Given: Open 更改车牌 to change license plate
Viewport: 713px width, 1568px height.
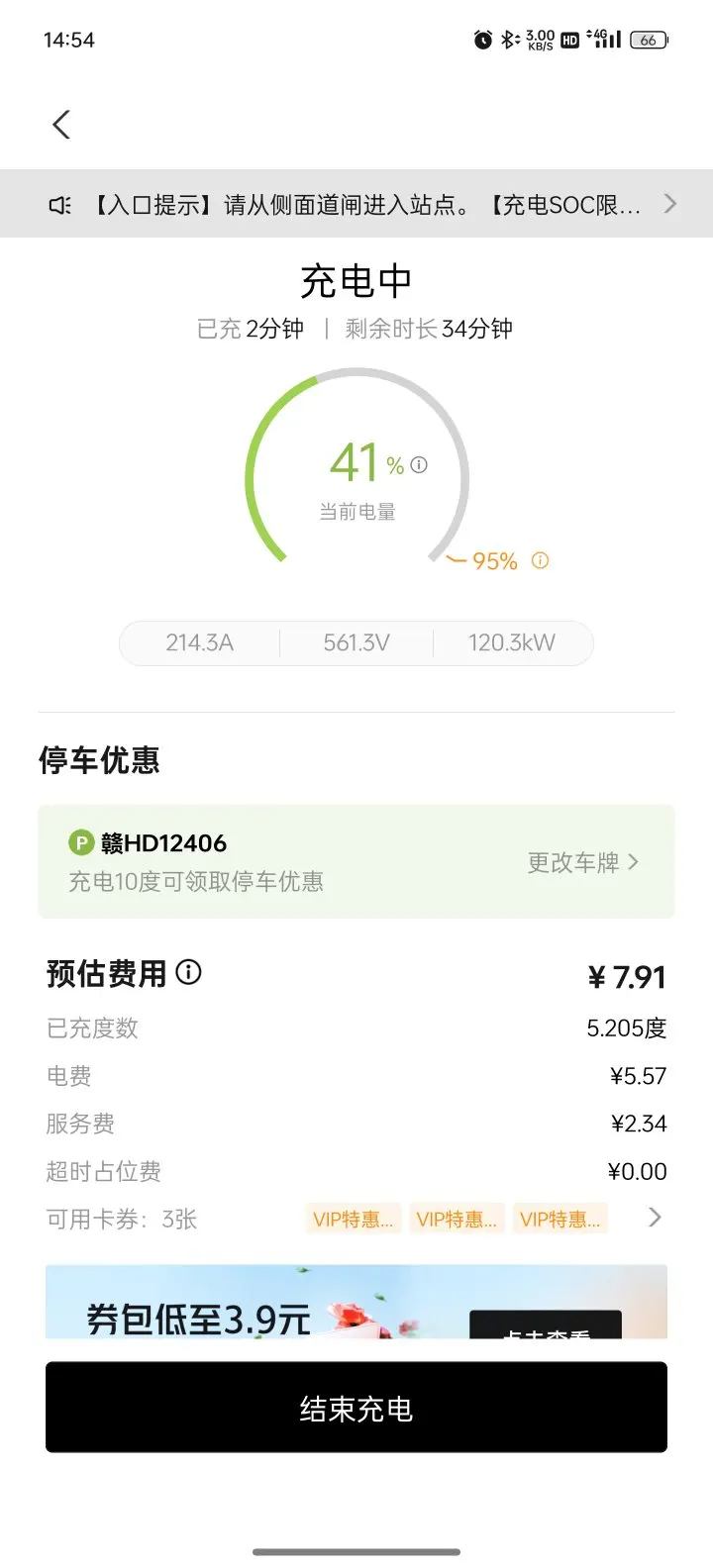Looking at the screenshot, I should tap(582, 862).
